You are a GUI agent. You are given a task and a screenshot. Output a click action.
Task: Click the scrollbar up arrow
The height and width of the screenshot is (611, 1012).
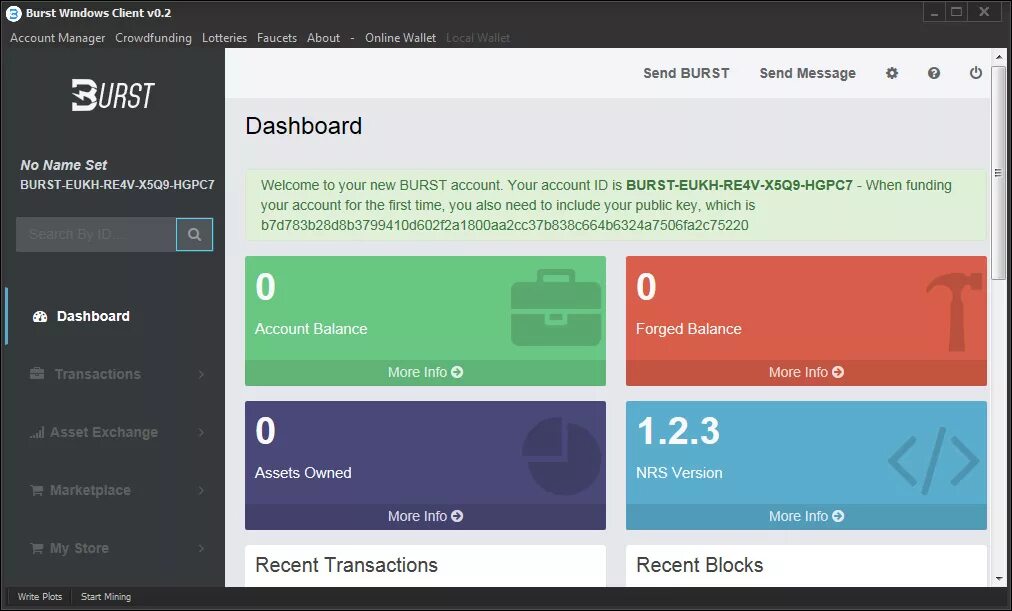click(999, 57)
